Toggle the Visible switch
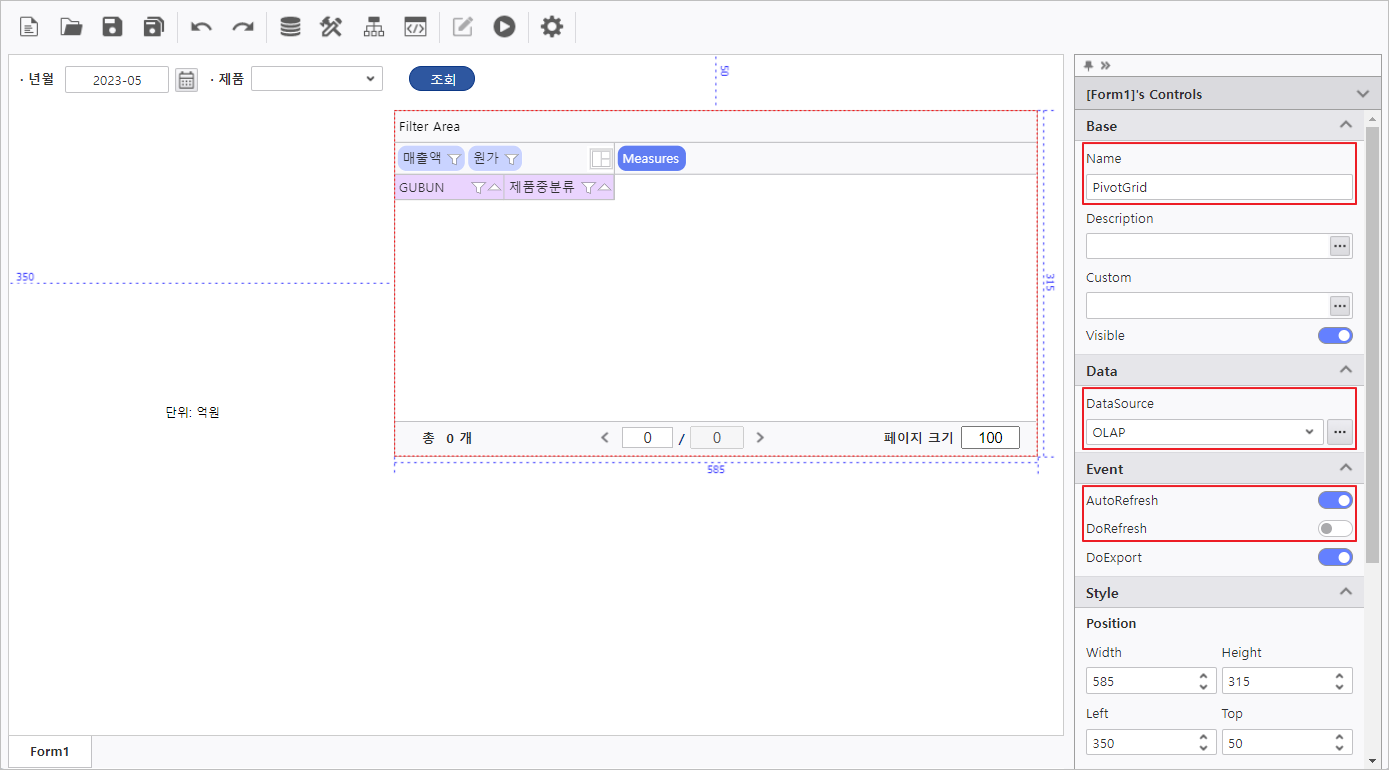Screen dimensions: 1389x770 click(1335, 336)
